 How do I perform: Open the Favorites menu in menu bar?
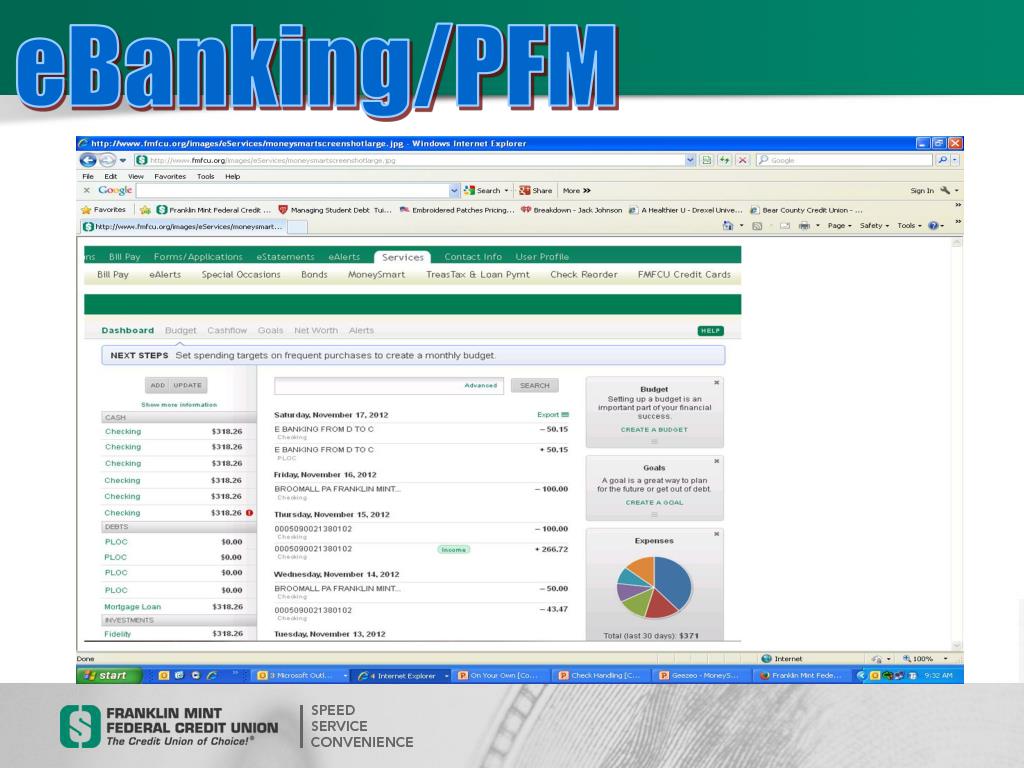[x=170, y=176]
